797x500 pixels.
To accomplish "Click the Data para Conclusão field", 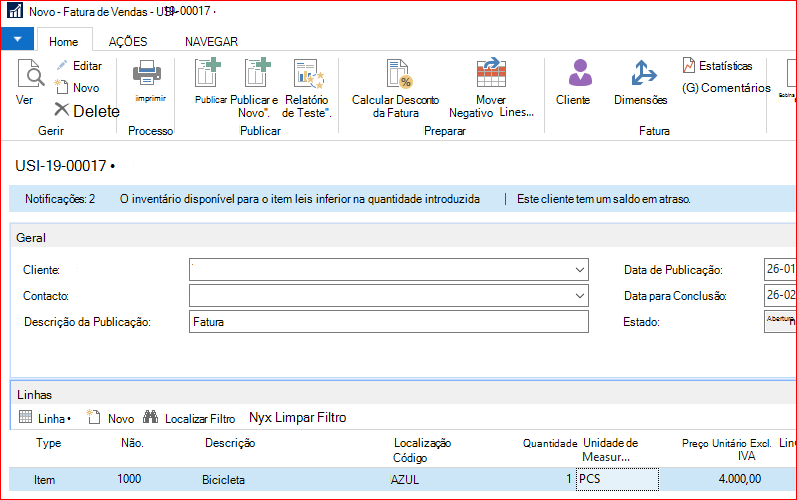I will click(780, 295).
